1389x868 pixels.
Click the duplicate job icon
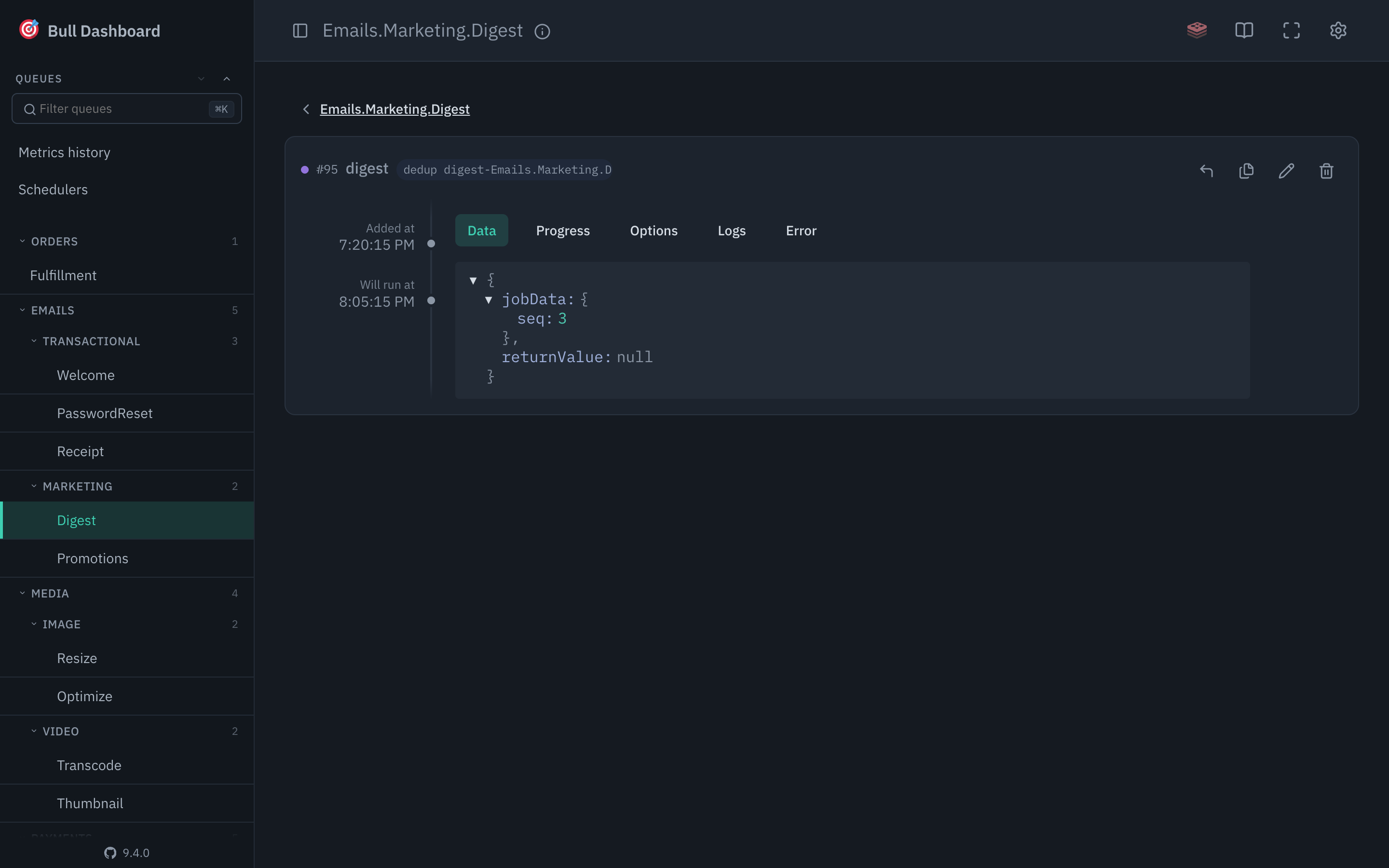[x=1246, y=171]
